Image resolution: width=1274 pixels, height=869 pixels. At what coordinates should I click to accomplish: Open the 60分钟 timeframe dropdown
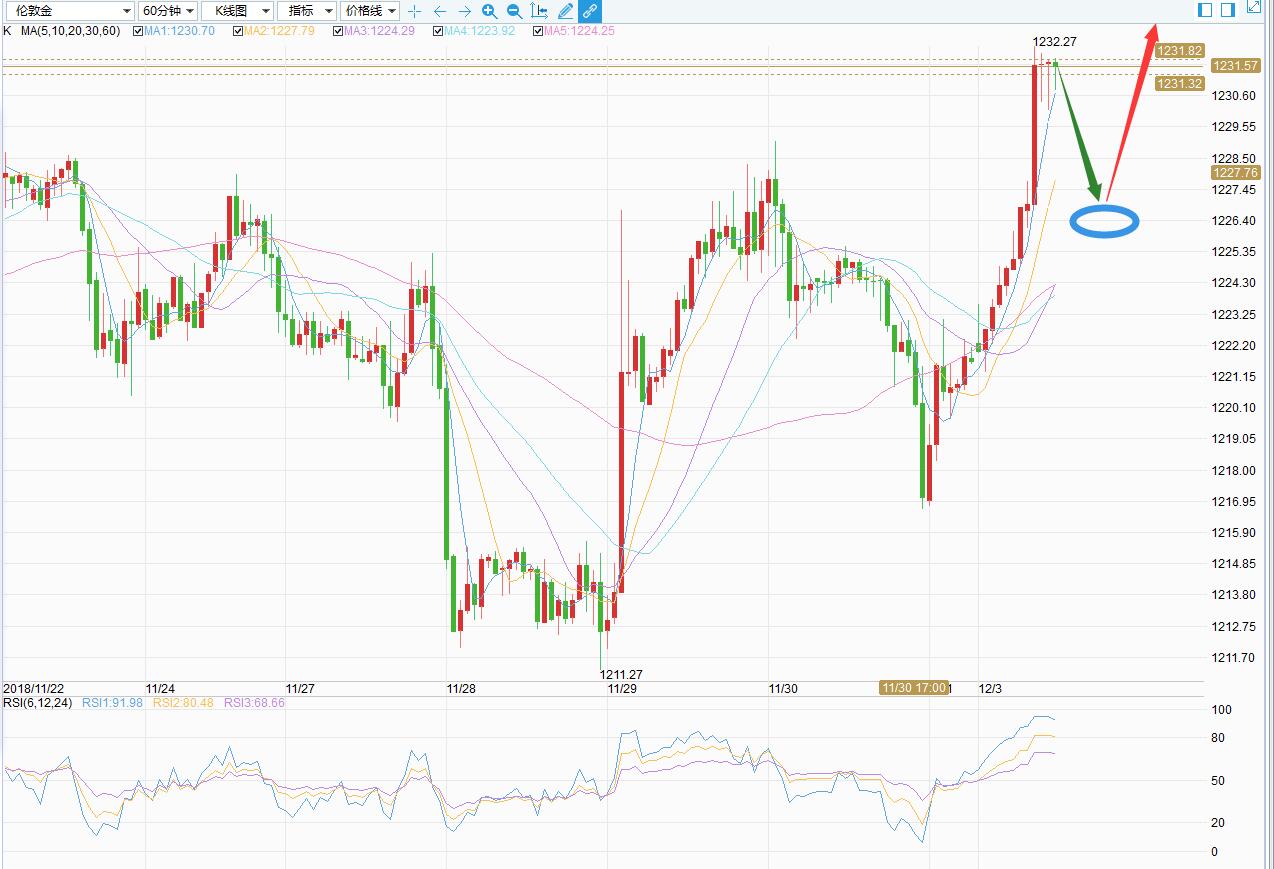point(167,11)
